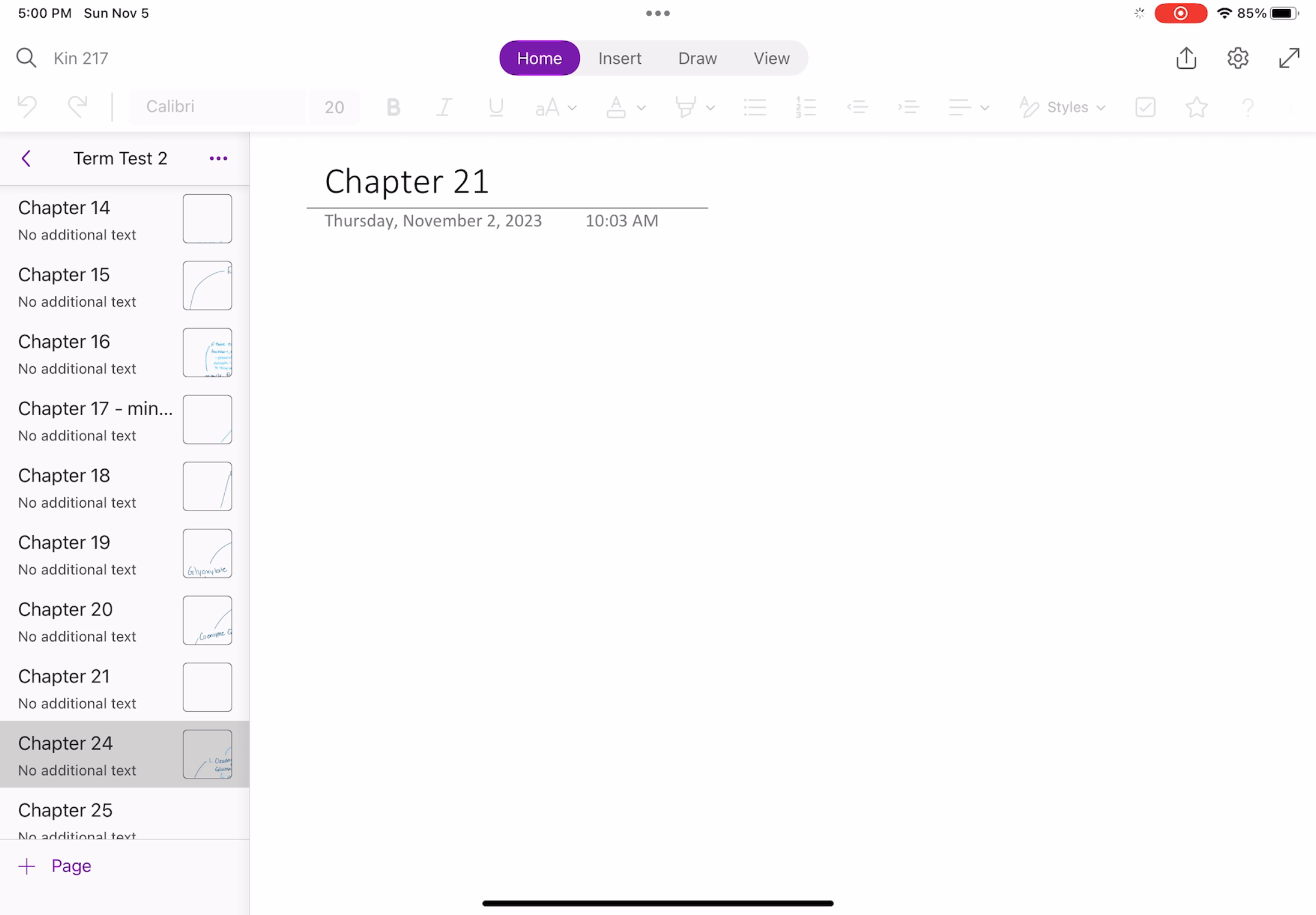The height and width of the screenshot is (915, 1316).
Task: Open the Chapter 19 page thumbnail
Action: pos(207,553)
